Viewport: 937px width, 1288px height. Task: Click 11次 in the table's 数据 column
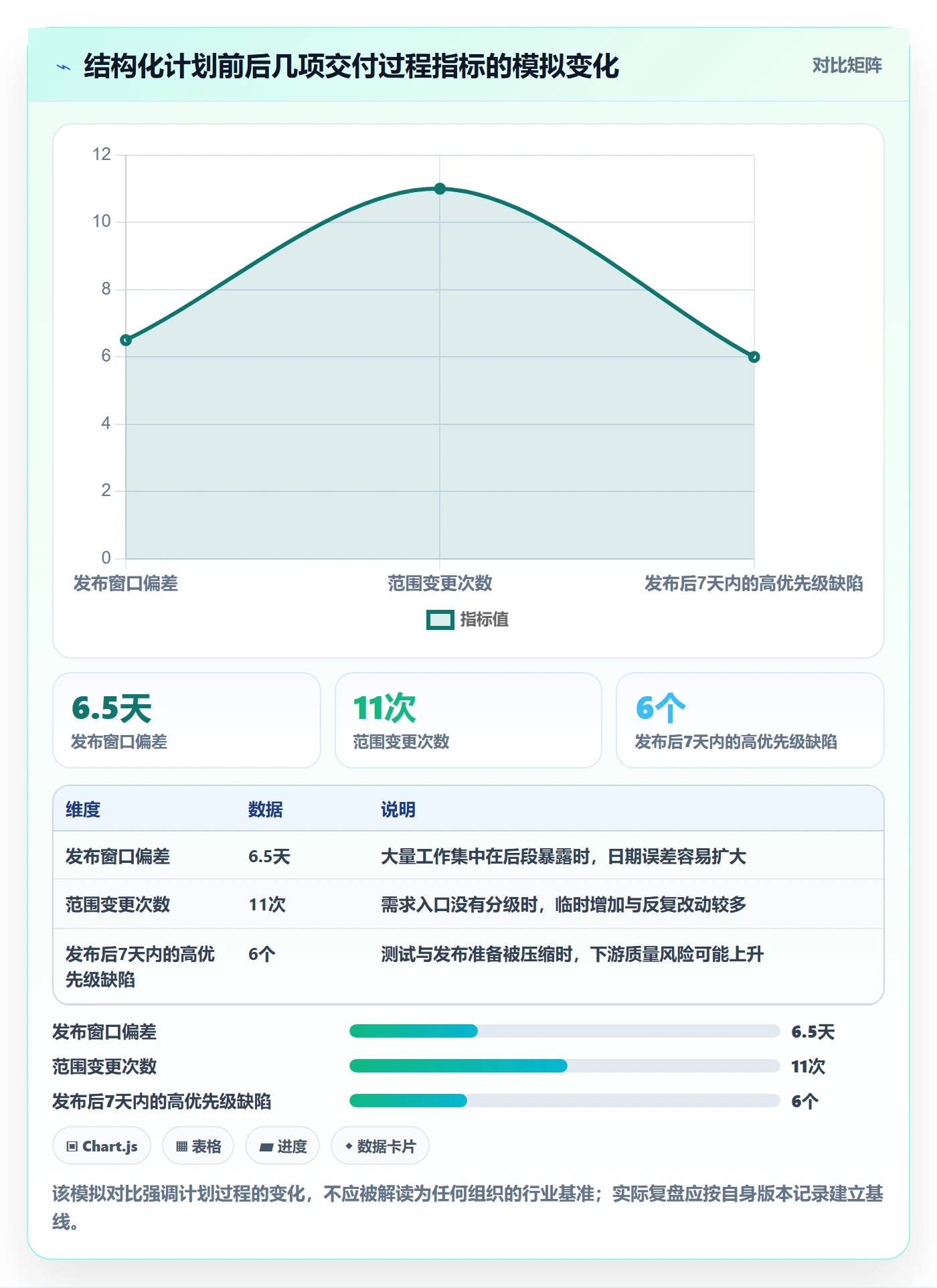click(267, 905)
